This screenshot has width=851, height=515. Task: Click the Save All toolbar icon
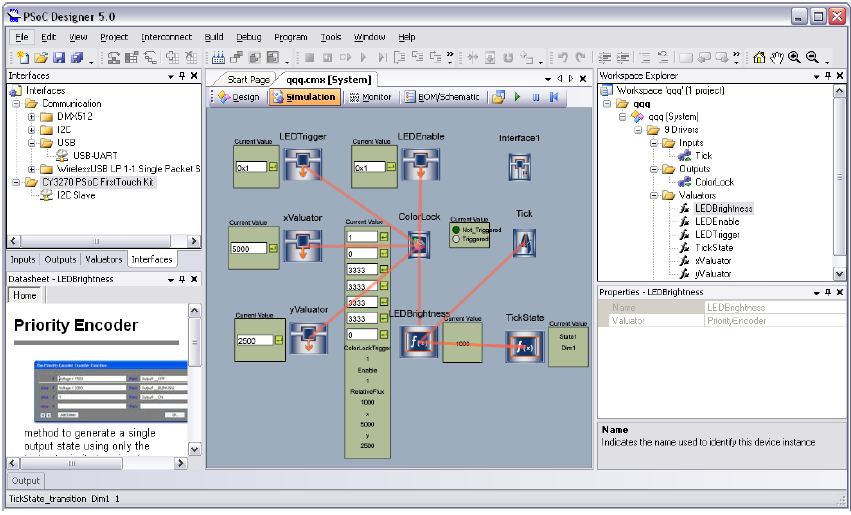point(77,57)
